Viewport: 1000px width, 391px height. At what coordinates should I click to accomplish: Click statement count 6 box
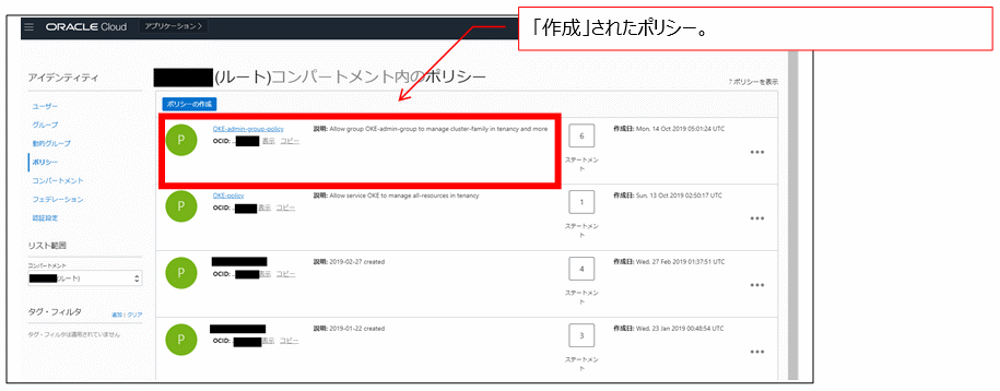tap(582, 136)
